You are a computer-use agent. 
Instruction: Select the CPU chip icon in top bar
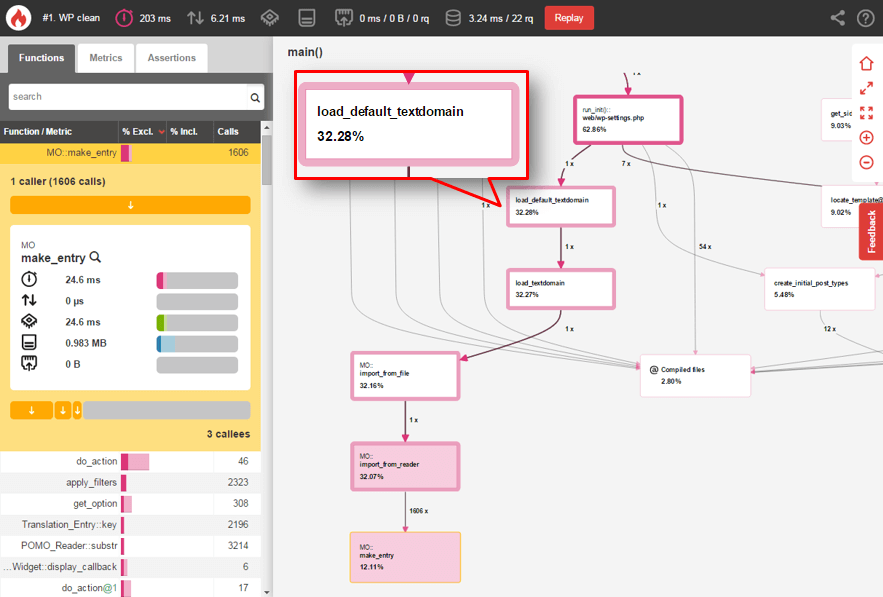pyautogui.click(x=270, y=18)
